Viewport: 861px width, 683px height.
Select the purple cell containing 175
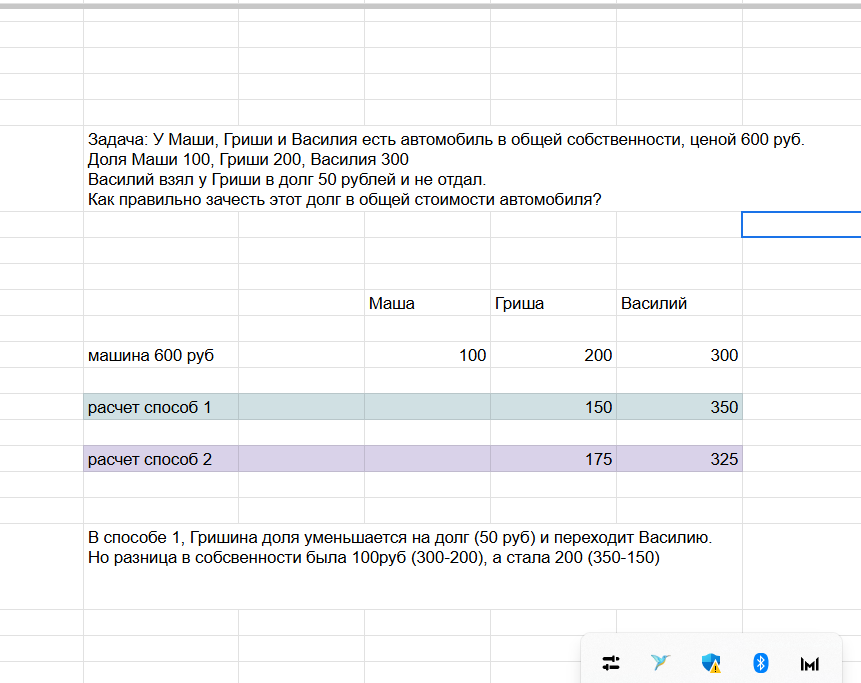(553, 459)
